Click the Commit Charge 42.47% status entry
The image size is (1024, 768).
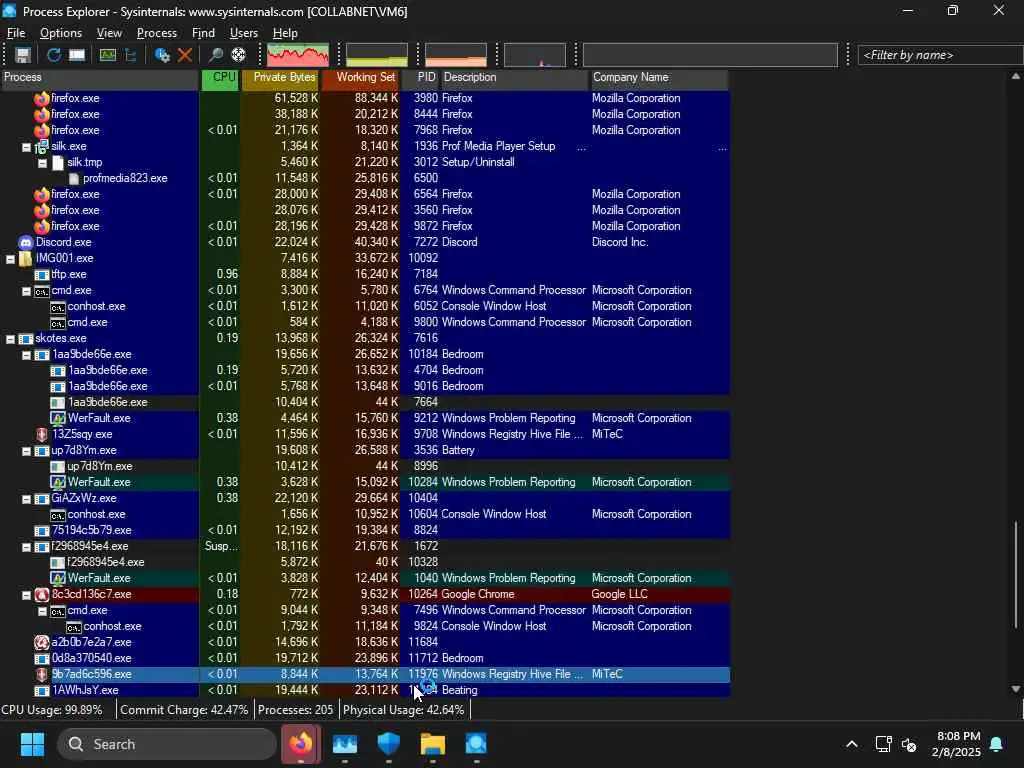(184, 710)
